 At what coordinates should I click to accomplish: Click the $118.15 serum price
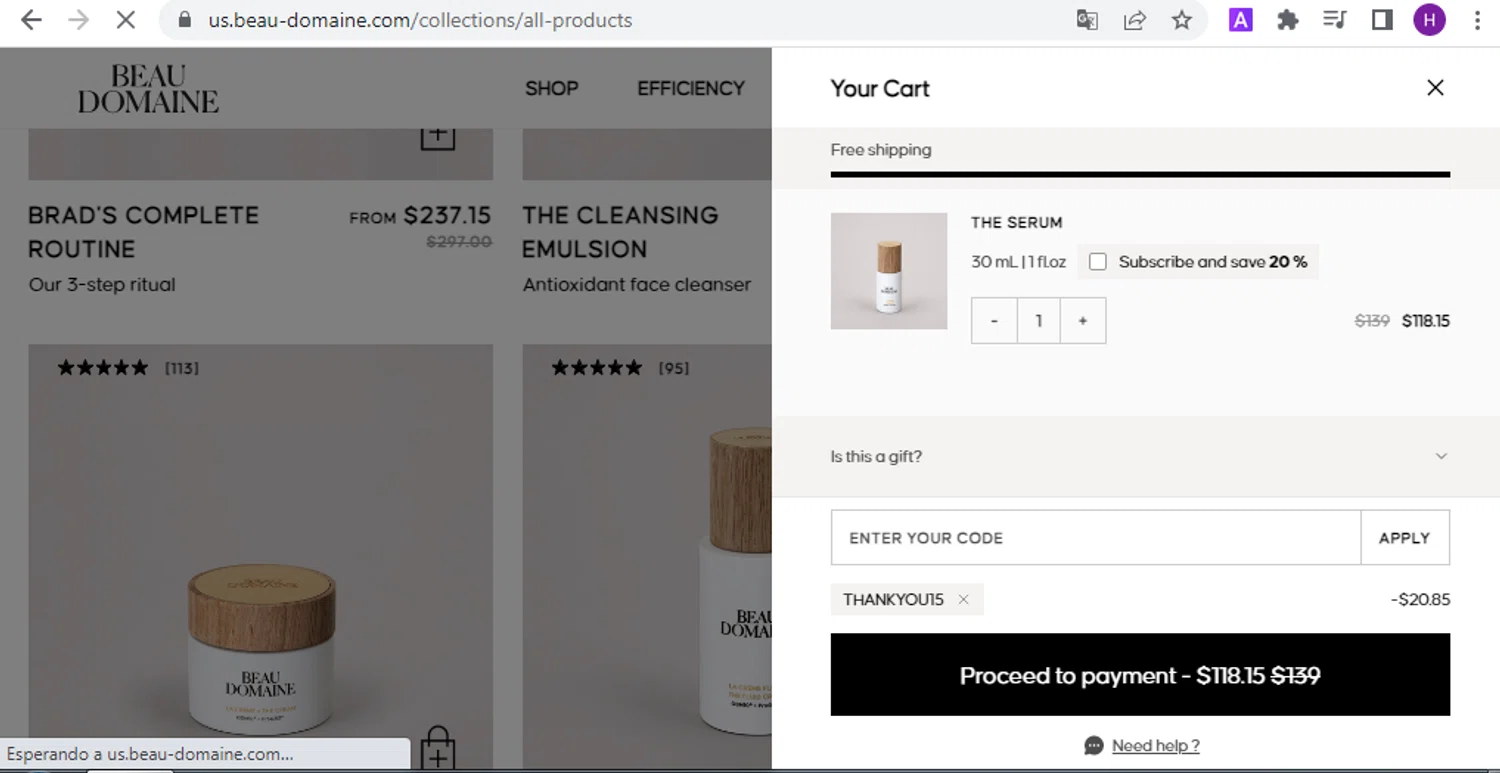point(1426,321)
